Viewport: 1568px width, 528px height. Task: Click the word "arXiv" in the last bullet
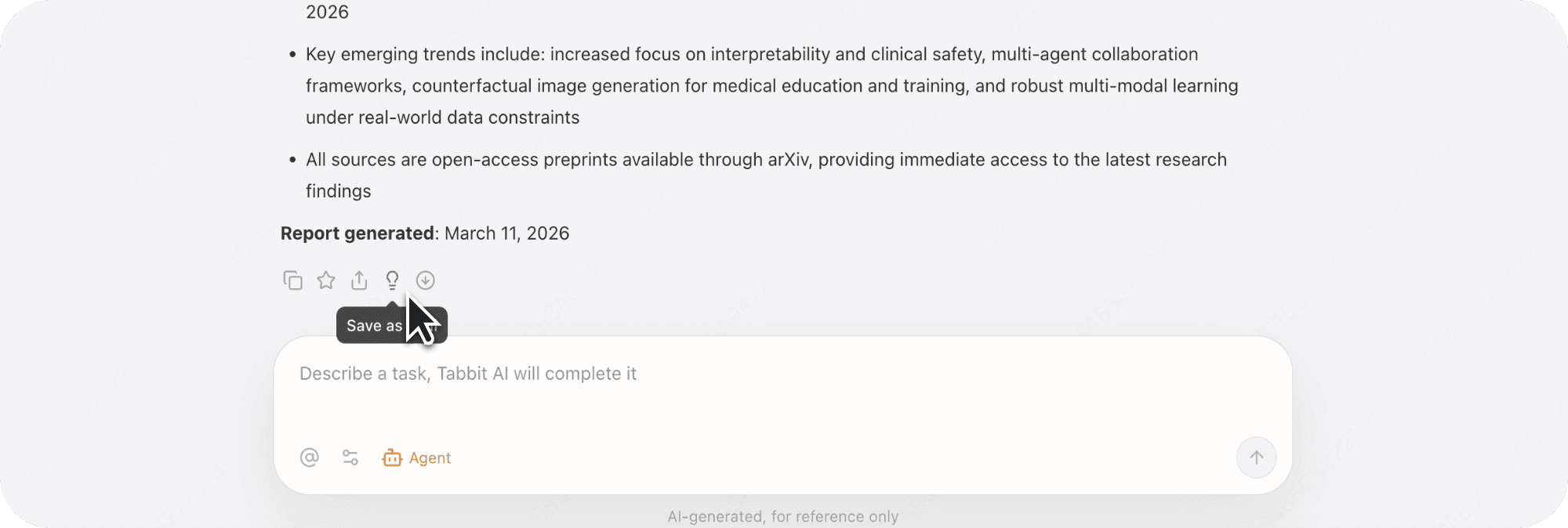point(788,160)
